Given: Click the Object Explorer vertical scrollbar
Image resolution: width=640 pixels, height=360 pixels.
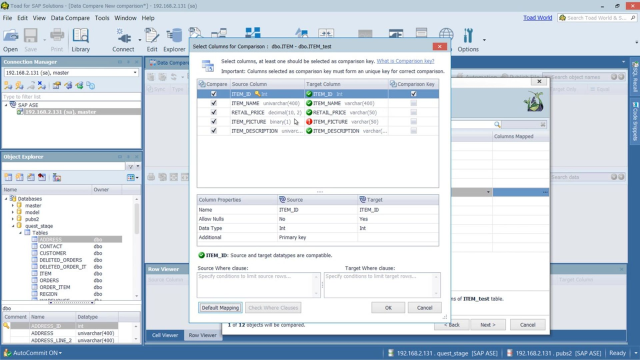Looking at the screenshot, I should [137, 247].
